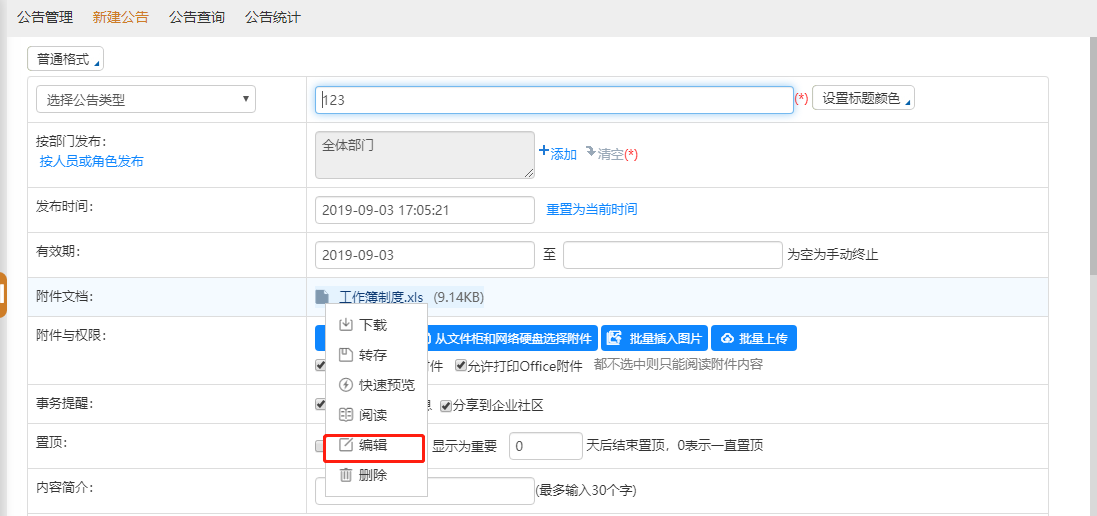Click the empty 有效期 end date field

pos(672,255)
